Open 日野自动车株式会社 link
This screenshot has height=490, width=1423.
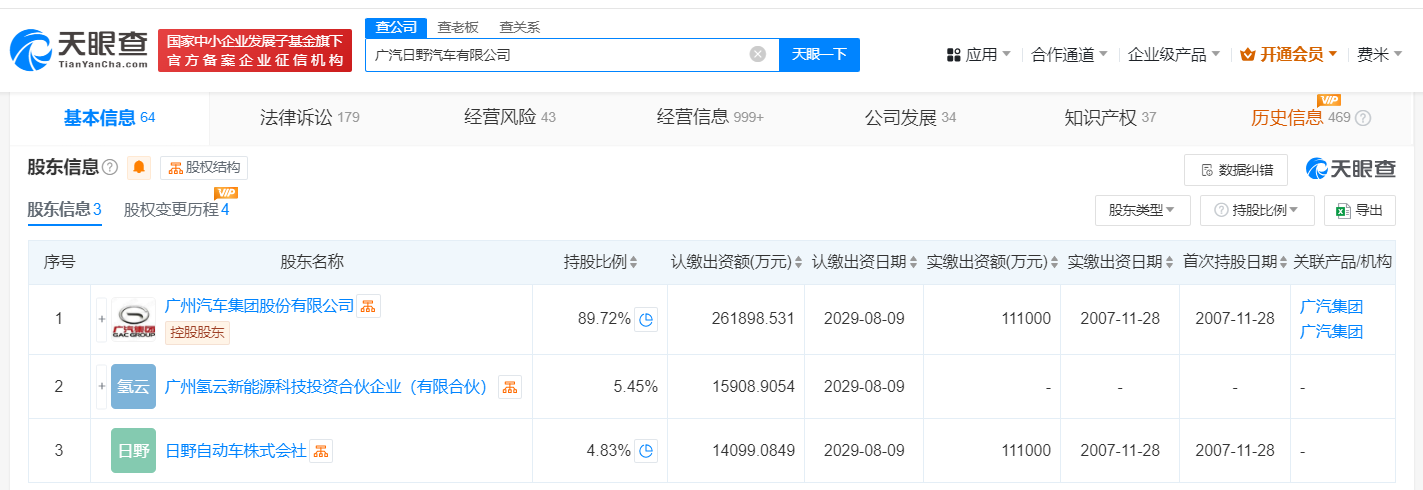(x=235, y=450)
